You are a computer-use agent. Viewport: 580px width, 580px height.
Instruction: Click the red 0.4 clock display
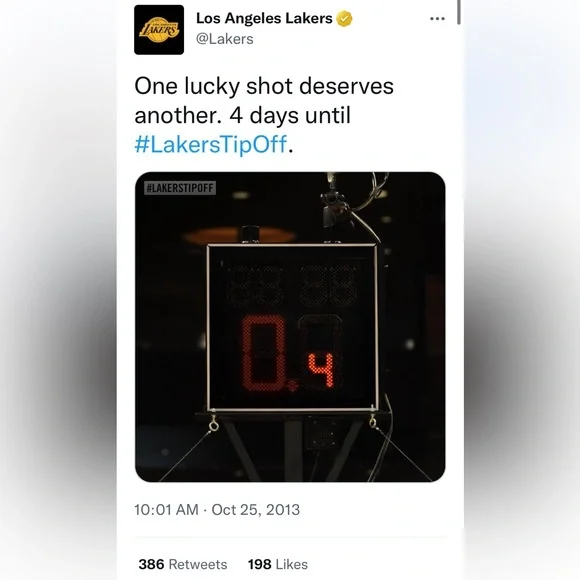pyautogui.click(x=288, y=353)
